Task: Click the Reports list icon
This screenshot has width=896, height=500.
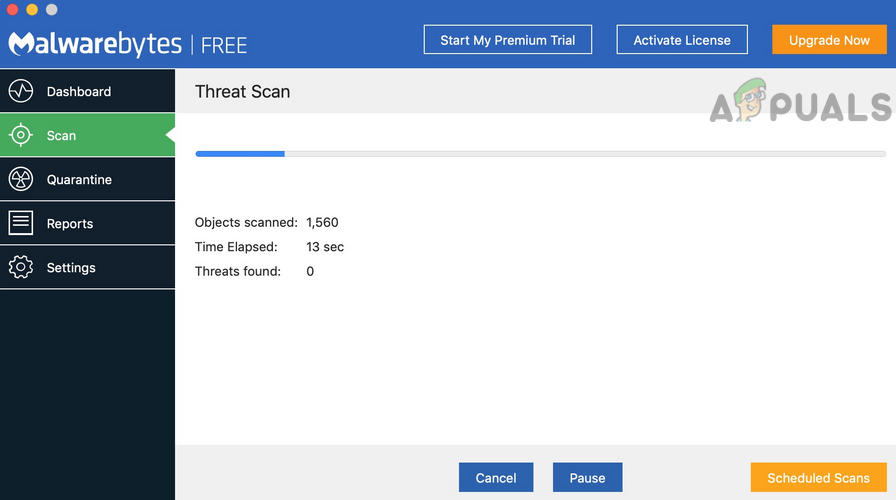Action: (21, 223)
